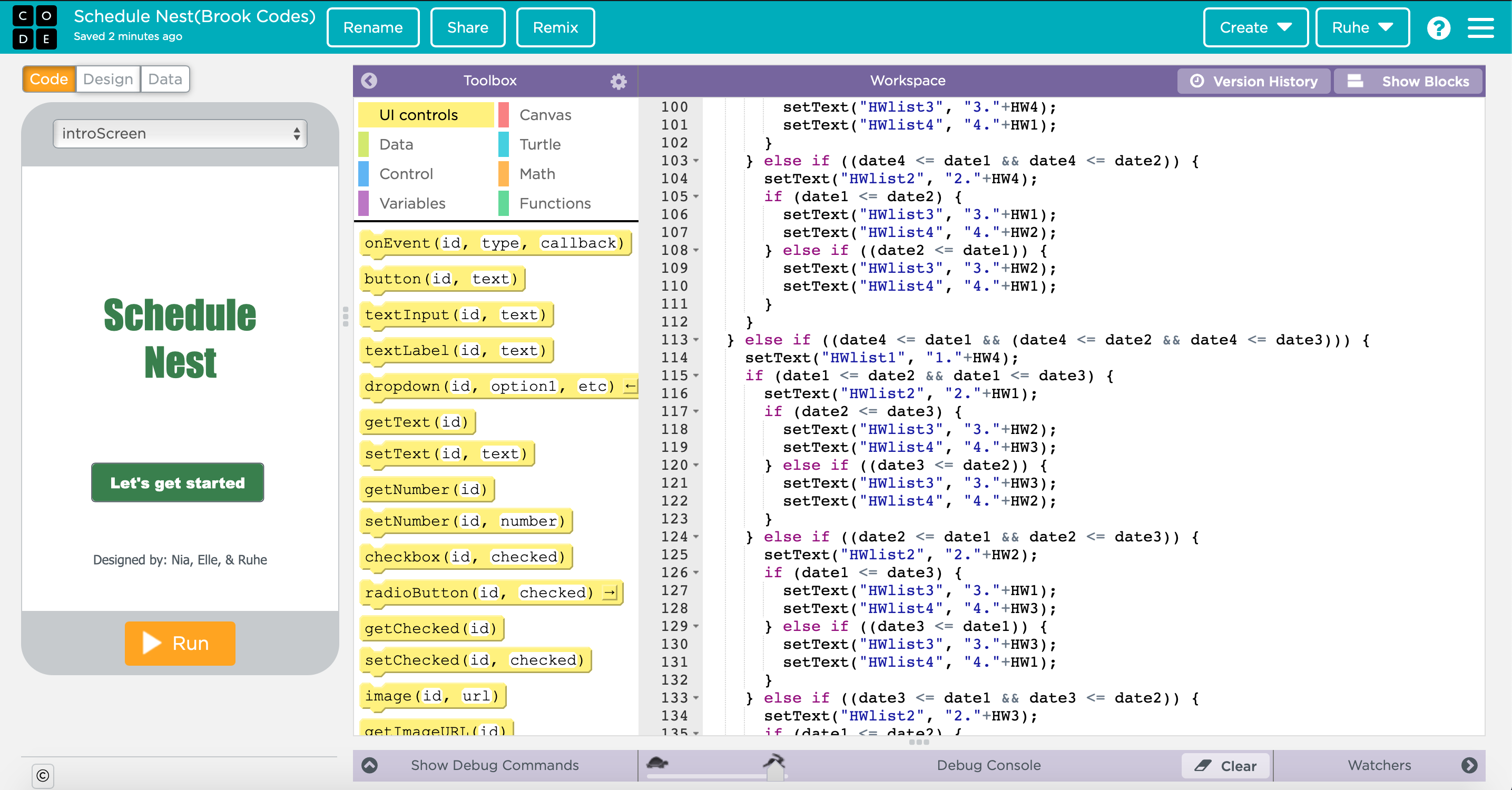This screenshot has height=790, width=1512.
Task: Open the hamburger menu icon
Action: [x=1480, y=27]
